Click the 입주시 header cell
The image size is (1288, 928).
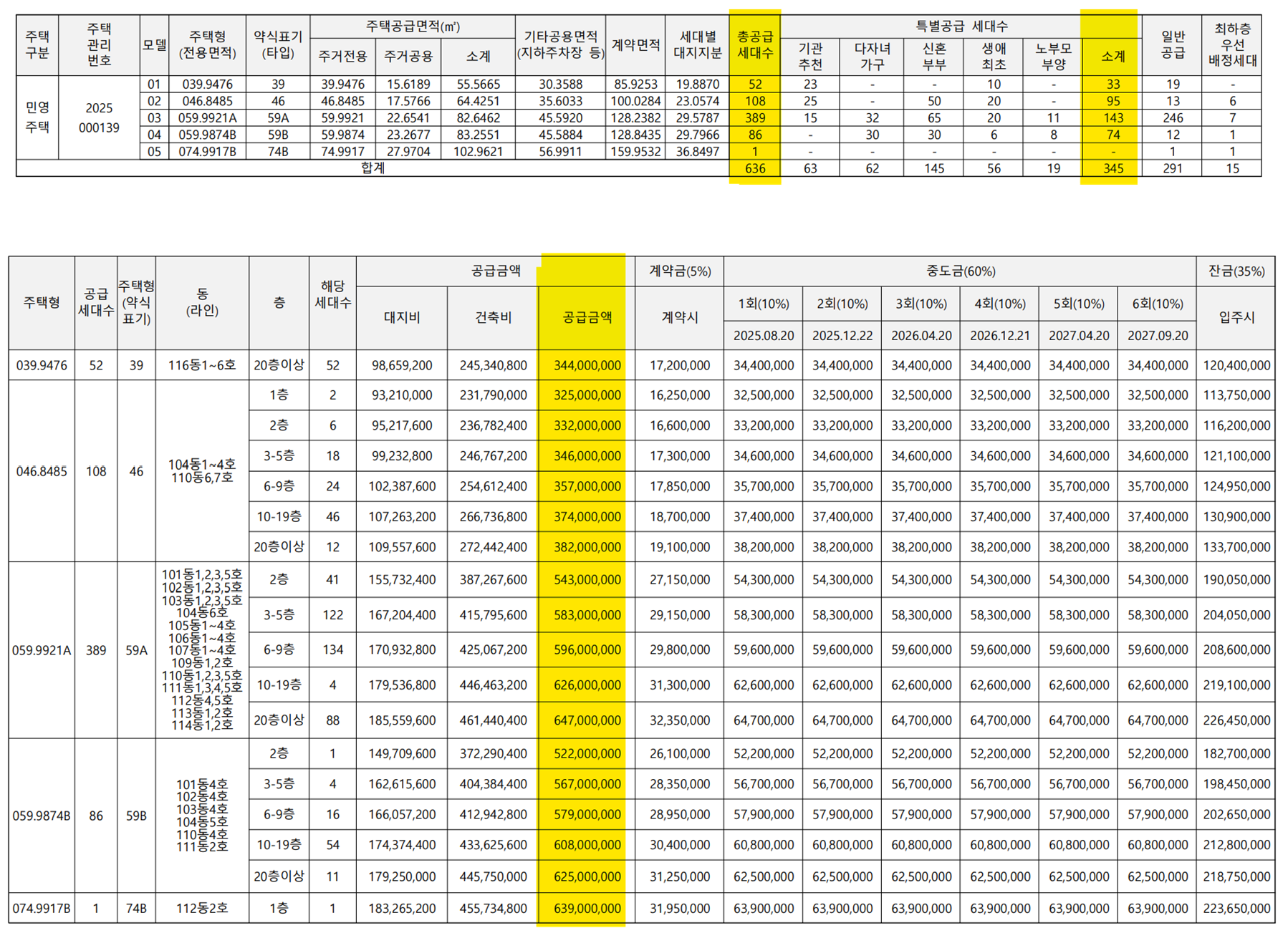pyautogui.click(x=1236, y=317)
